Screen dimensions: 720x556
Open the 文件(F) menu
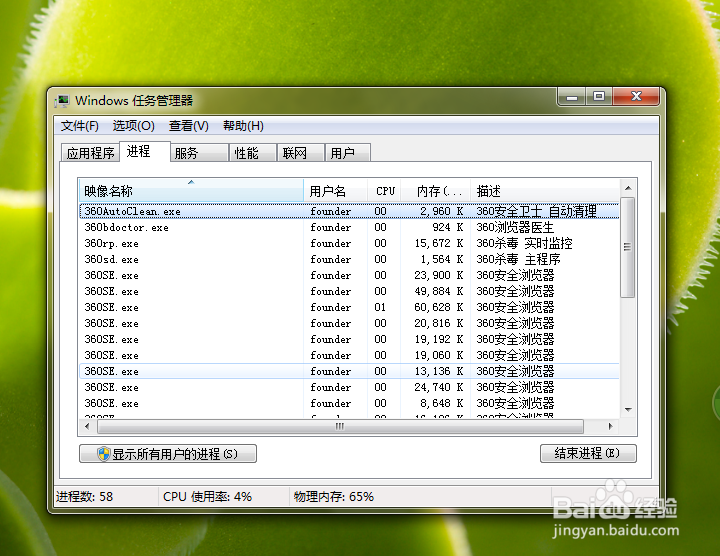click(80, 126)
